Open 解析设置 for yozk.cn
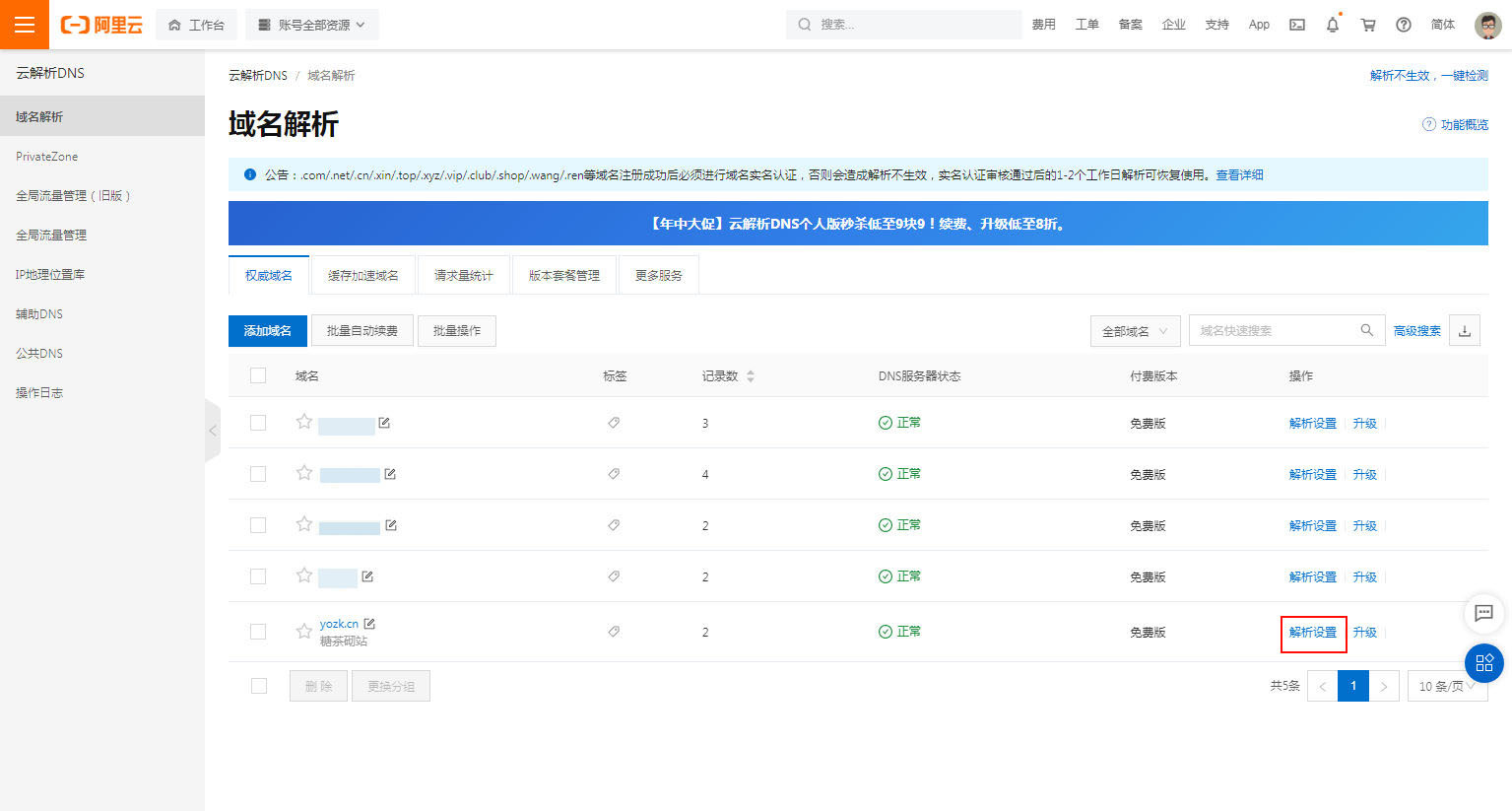 point(1312,632)
